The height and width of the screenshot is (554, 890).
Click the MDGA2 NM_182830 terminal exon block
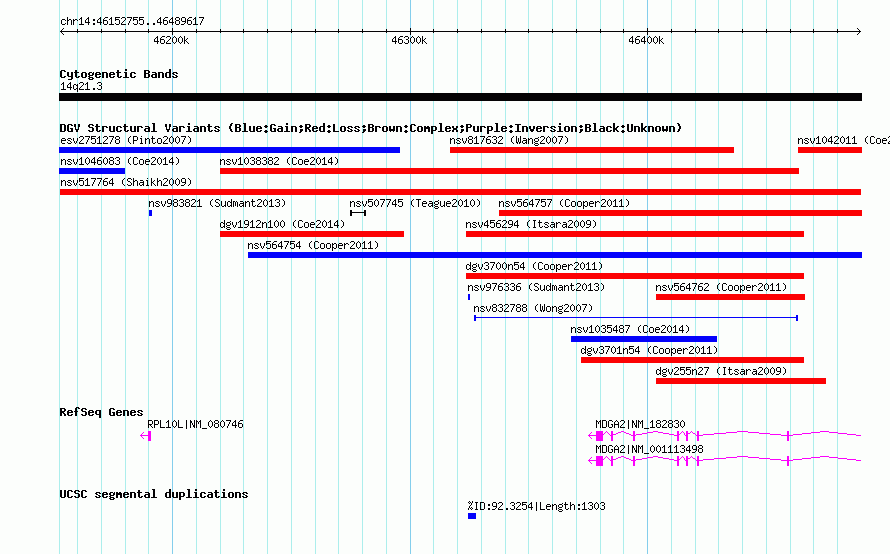(599, 436)
